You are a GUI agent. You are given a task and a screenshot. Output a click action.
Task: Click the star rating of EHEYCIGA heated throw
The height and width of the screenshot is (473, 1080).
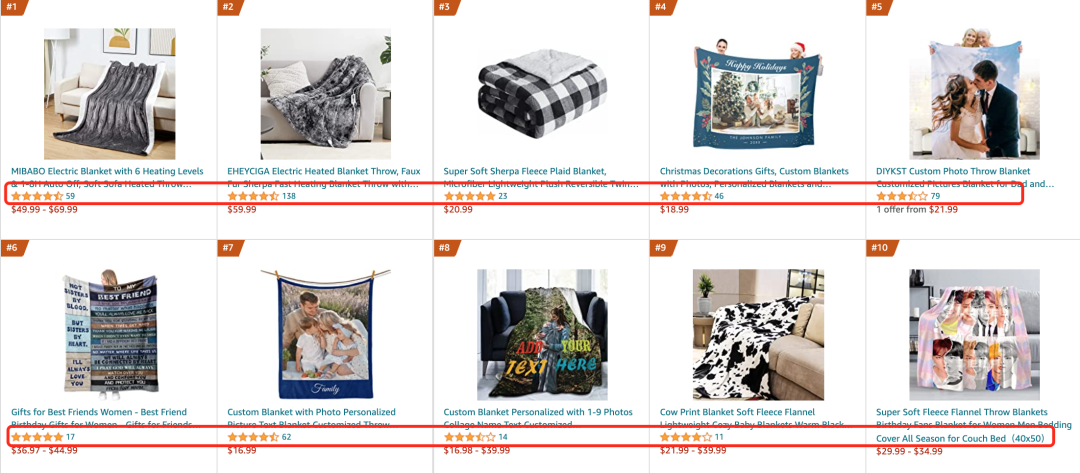pyautogui.click(x=253, y=196)
